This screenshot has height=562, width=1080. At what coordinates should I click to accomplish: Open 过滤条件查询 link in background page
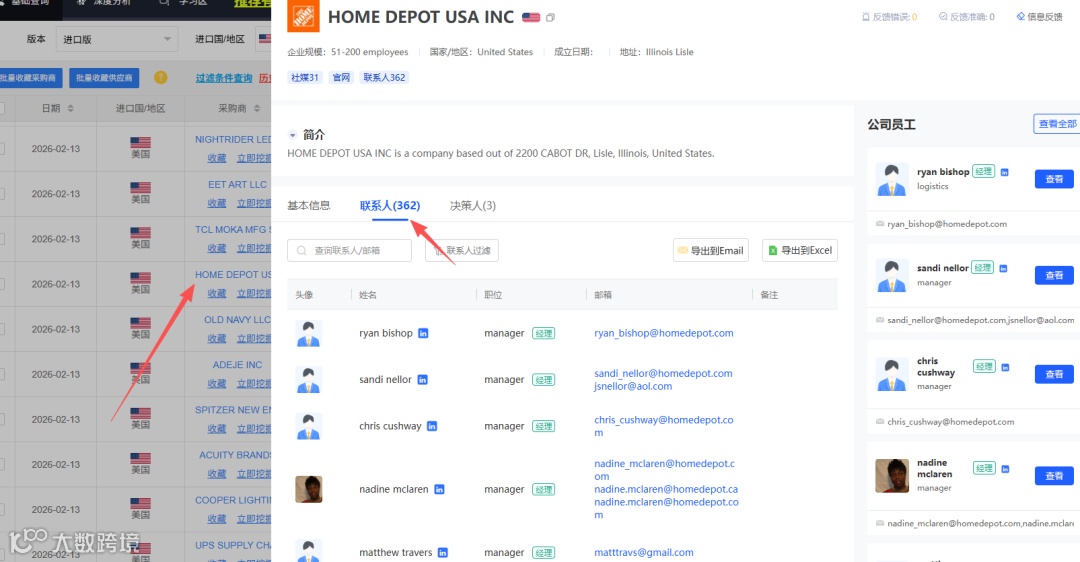click(x=224, y=78)
